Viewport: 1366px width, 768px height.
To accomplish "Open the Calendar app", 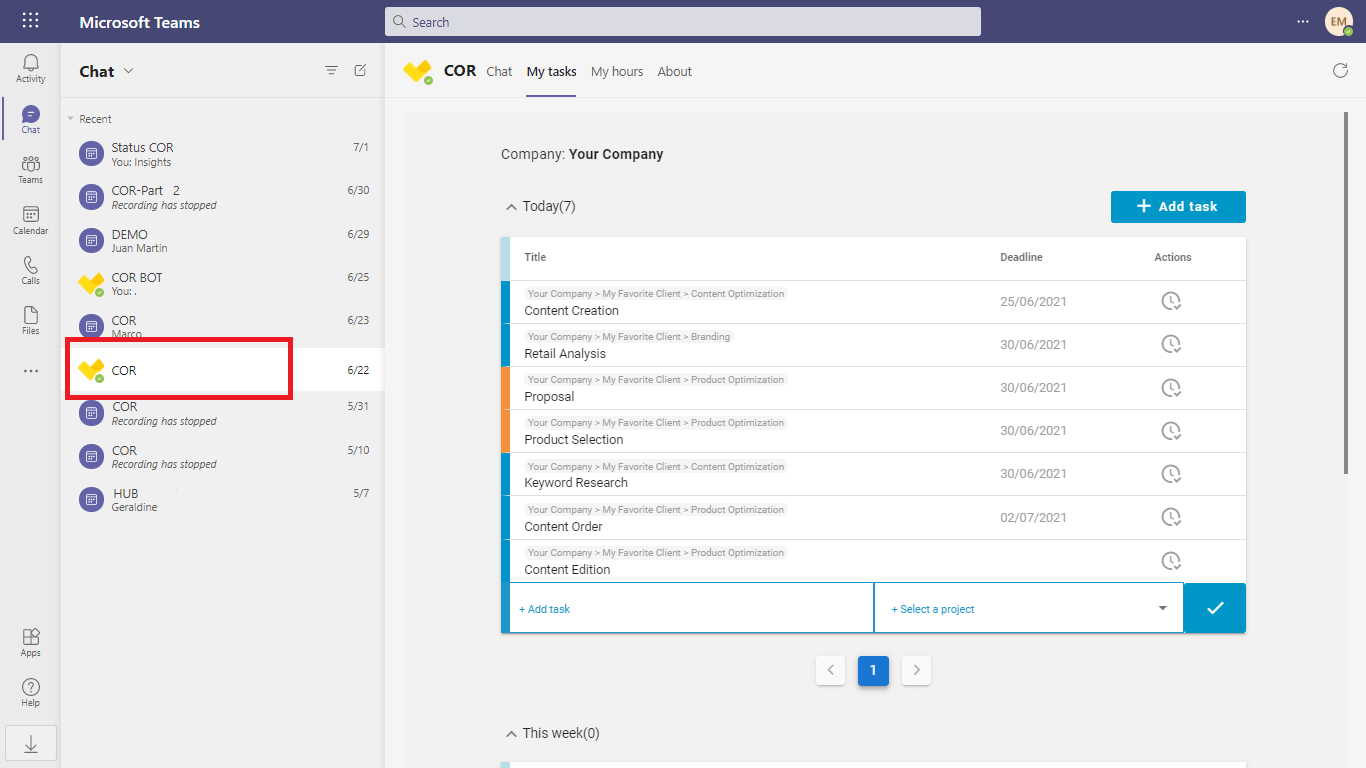I will pyautogui.click(x=30, y=221).
